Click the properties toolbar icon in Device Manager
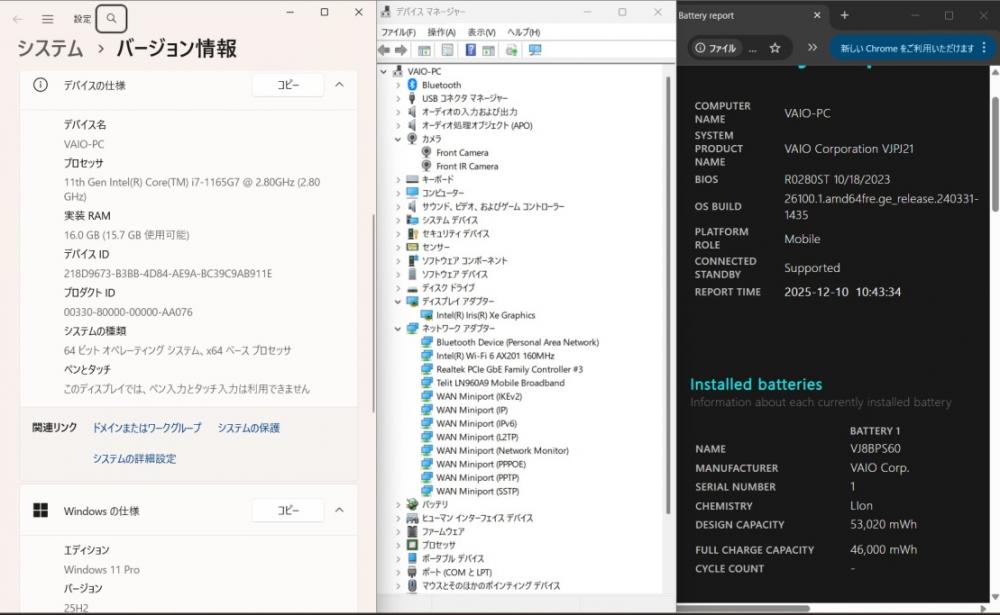The height and width of the screenshot is (615, 1000). 448,50
